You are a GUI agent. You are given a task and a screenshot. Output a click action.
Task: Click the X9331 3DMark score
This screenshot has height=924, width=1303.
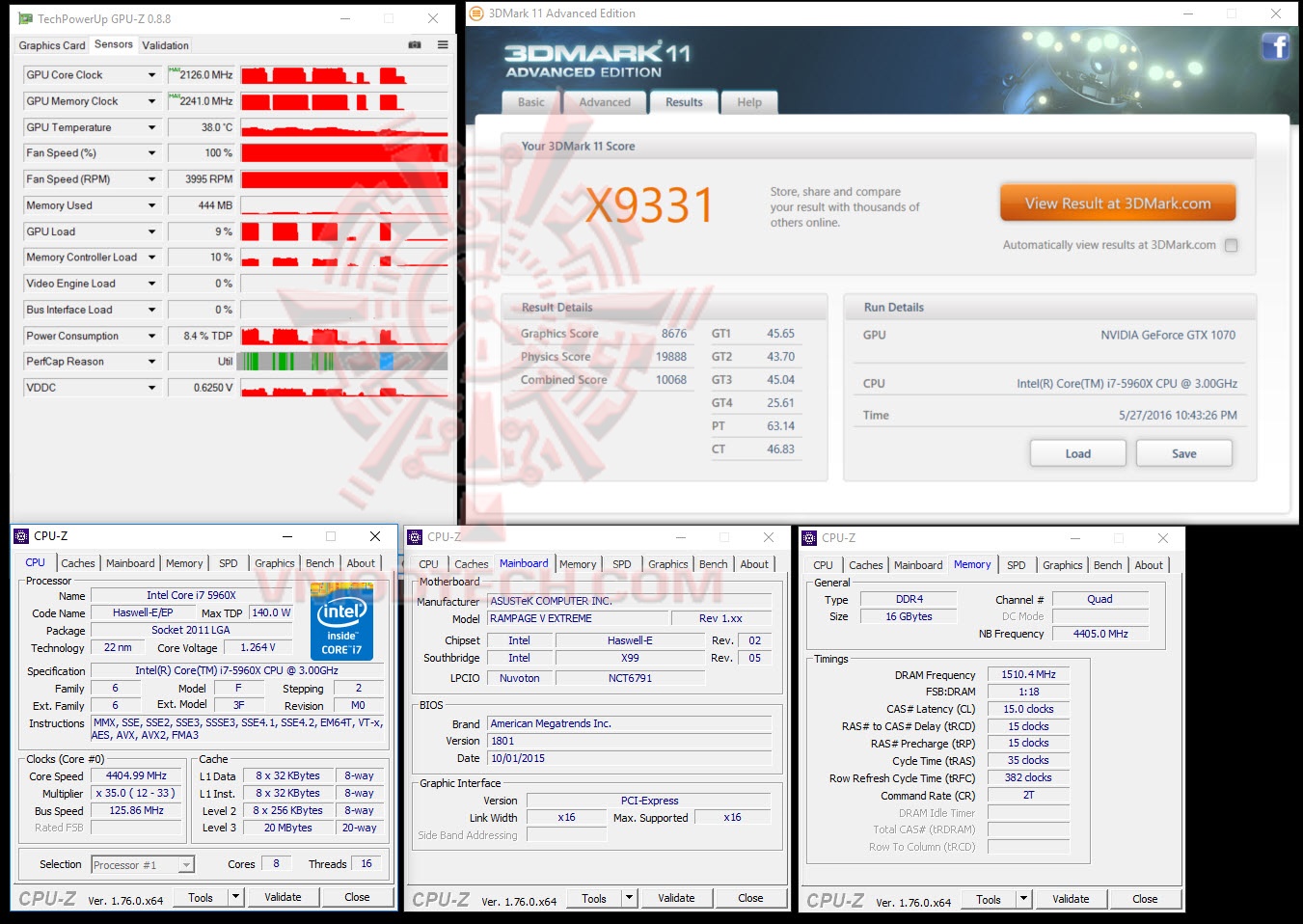click(649, 204)
